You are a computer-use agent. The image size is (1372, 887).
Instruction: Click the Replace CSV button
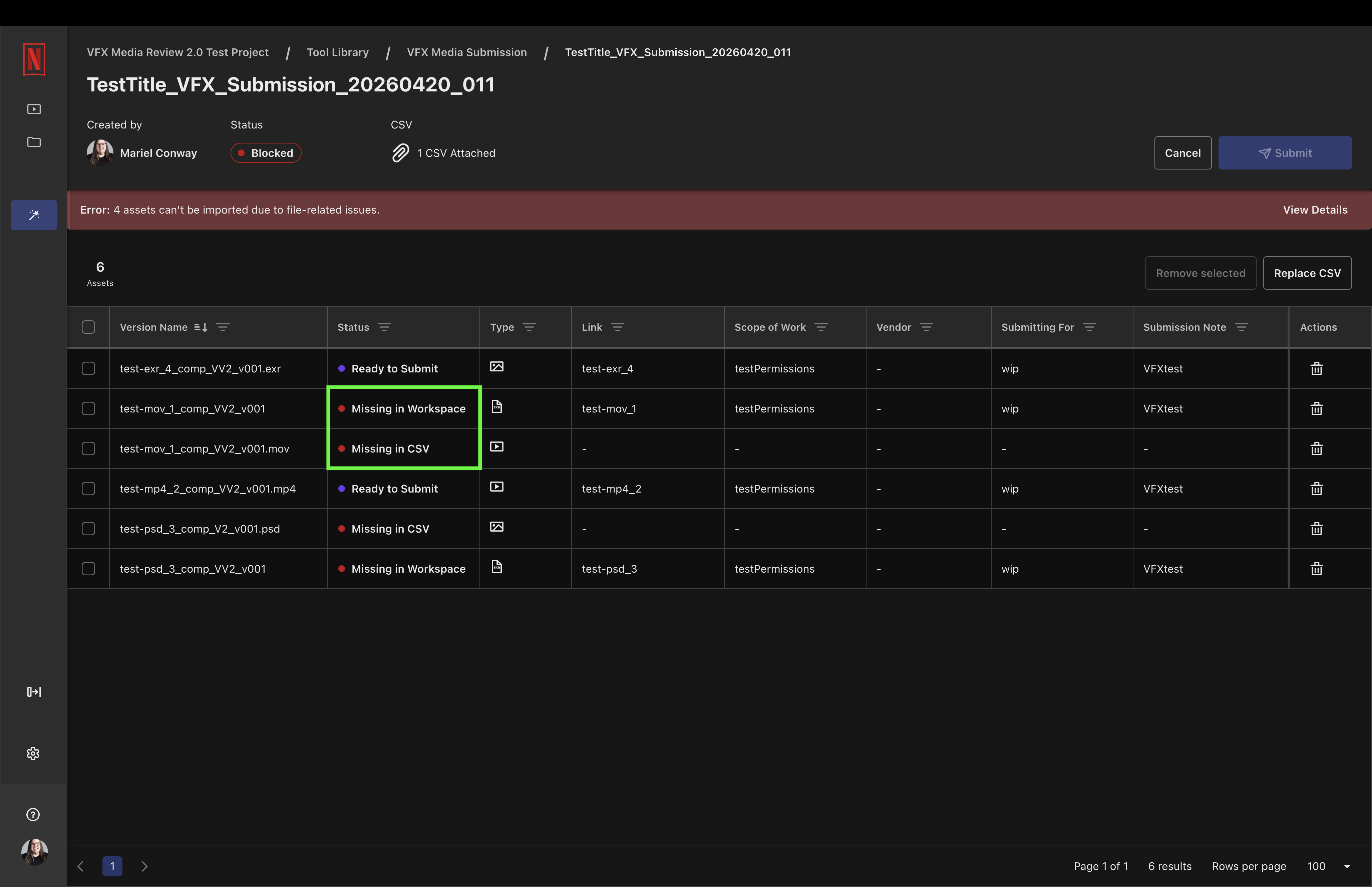(1307, 273)
